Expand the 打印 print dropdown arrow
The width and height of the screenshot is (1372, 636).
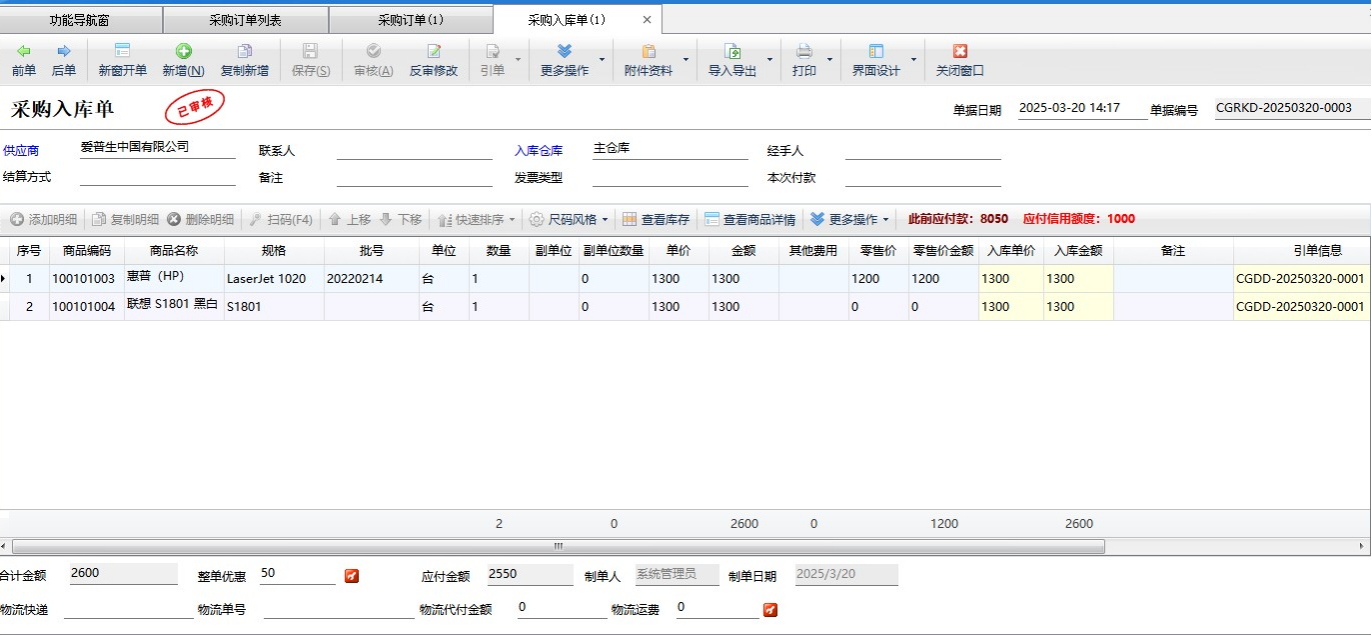pyautogui.click(x=829, y=60)
